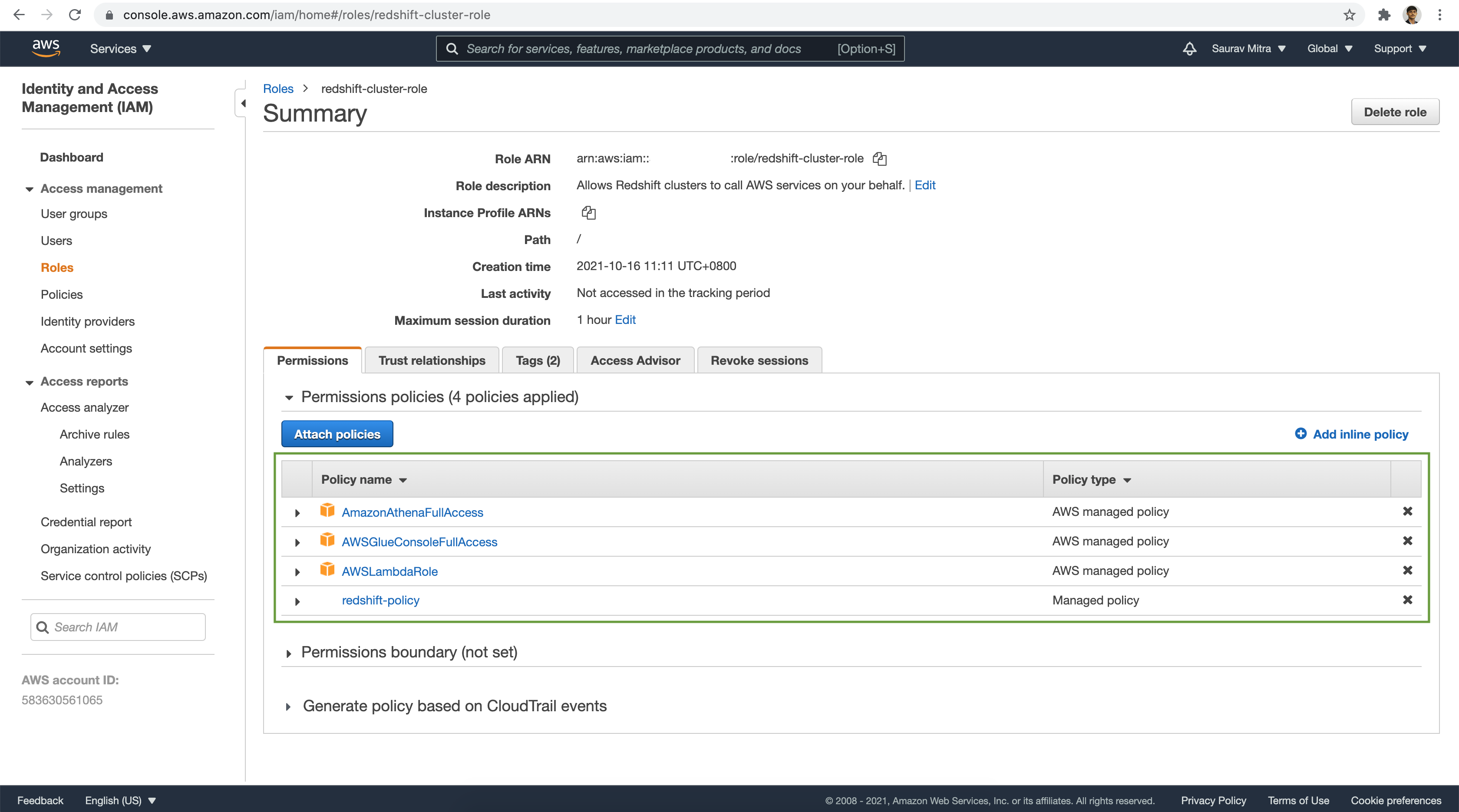Copy the Role ARN with copy icon
This screenshot has height=812, width=1459.
tap(880, 158)
